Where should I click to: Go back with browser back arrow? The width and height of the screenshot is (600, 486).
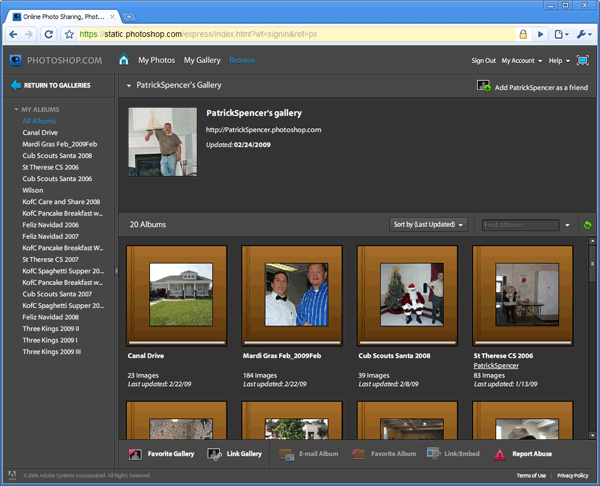pyautogui.click(x=13, y=34)
